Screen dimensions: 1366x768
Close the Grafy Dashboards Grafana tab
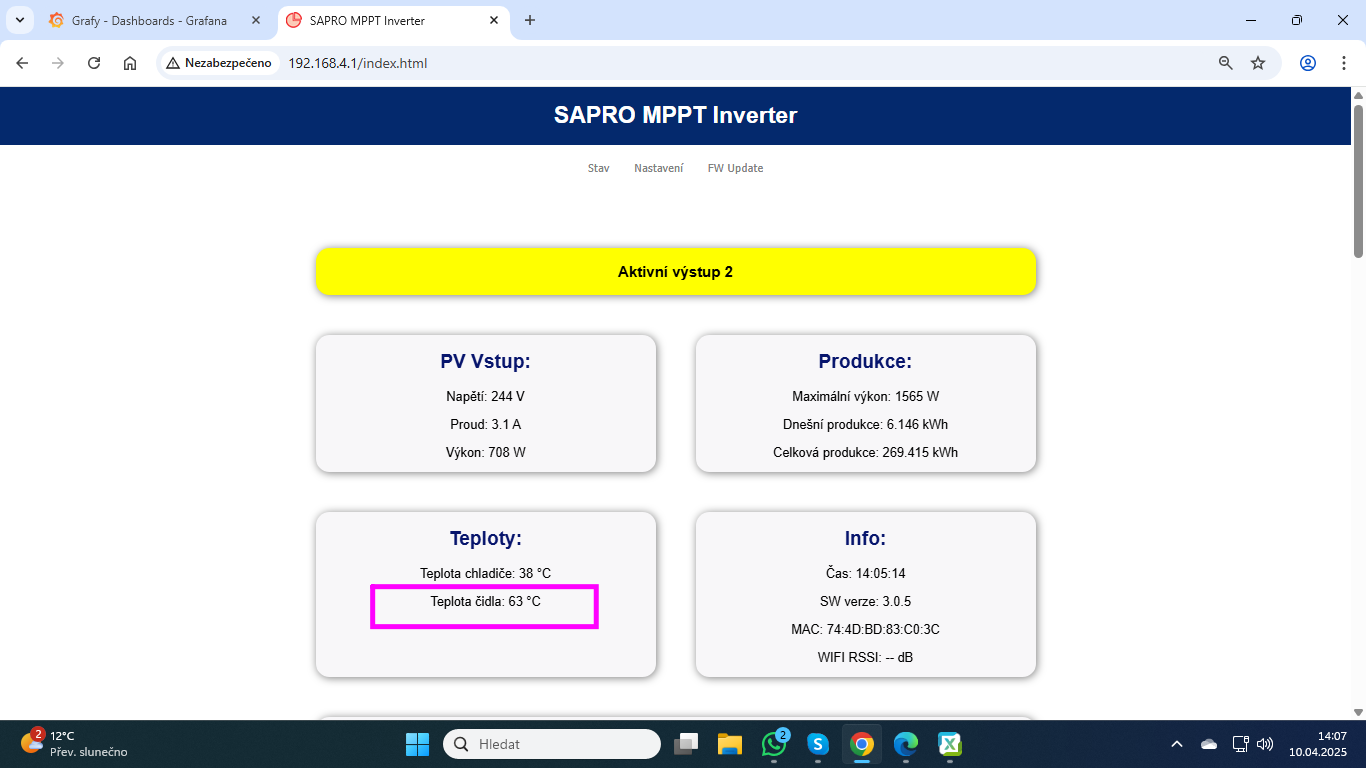pyautogui.click(x=256, y=20)
